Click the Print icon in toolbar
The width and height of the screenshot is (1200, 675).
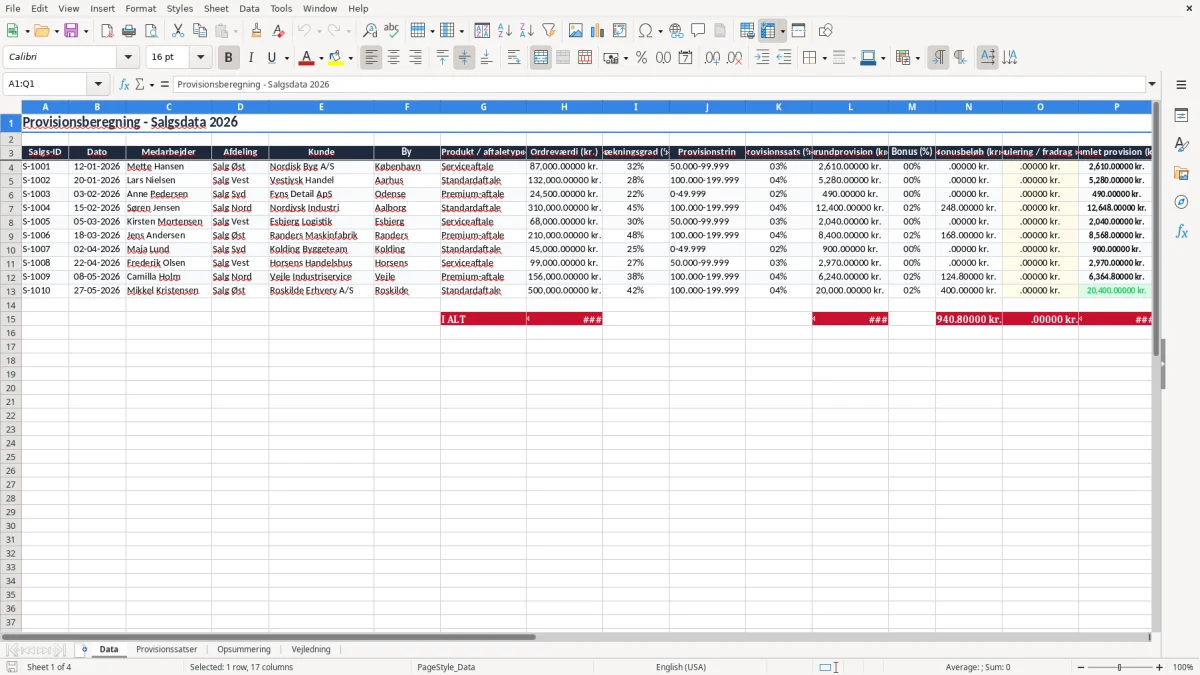[129, 31]
